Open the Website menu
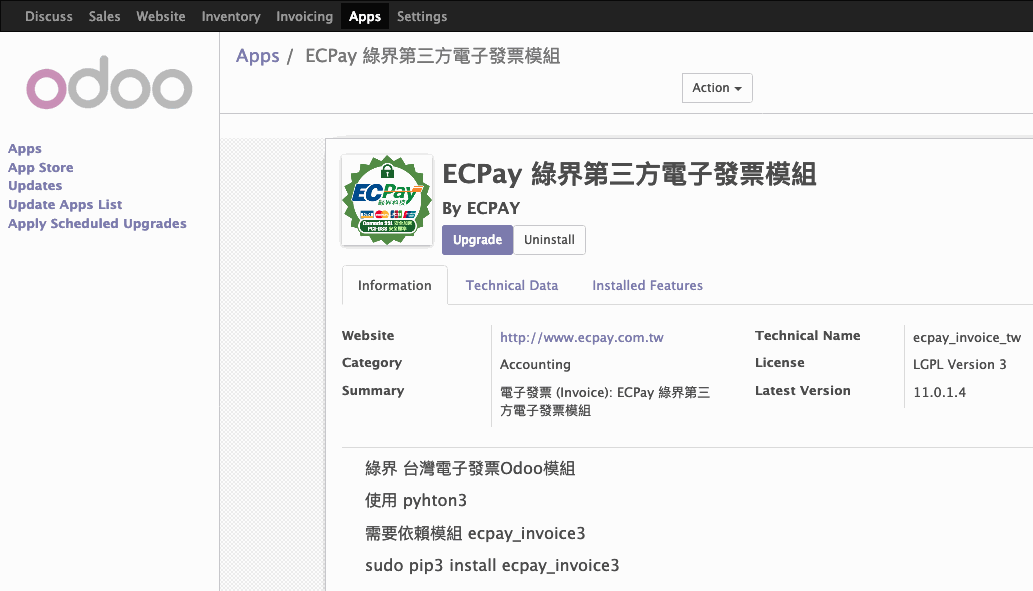The image size is (1033, 591). [x=161, y=16]
